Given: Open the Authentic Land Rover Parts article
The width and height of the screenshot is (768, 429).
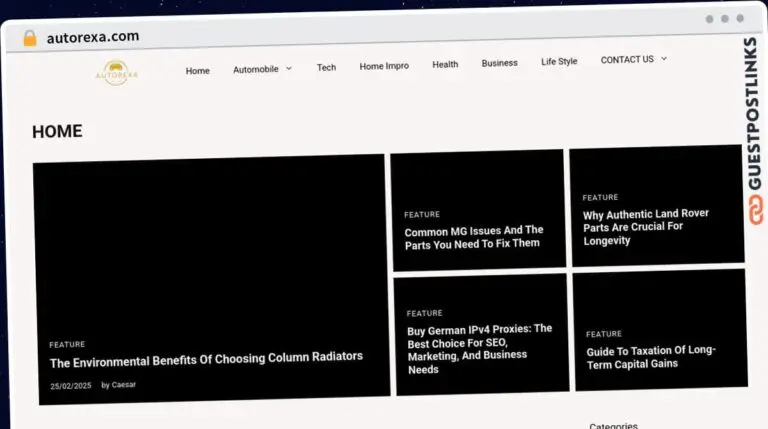Looking at the screenshot, I should (646, 227).
